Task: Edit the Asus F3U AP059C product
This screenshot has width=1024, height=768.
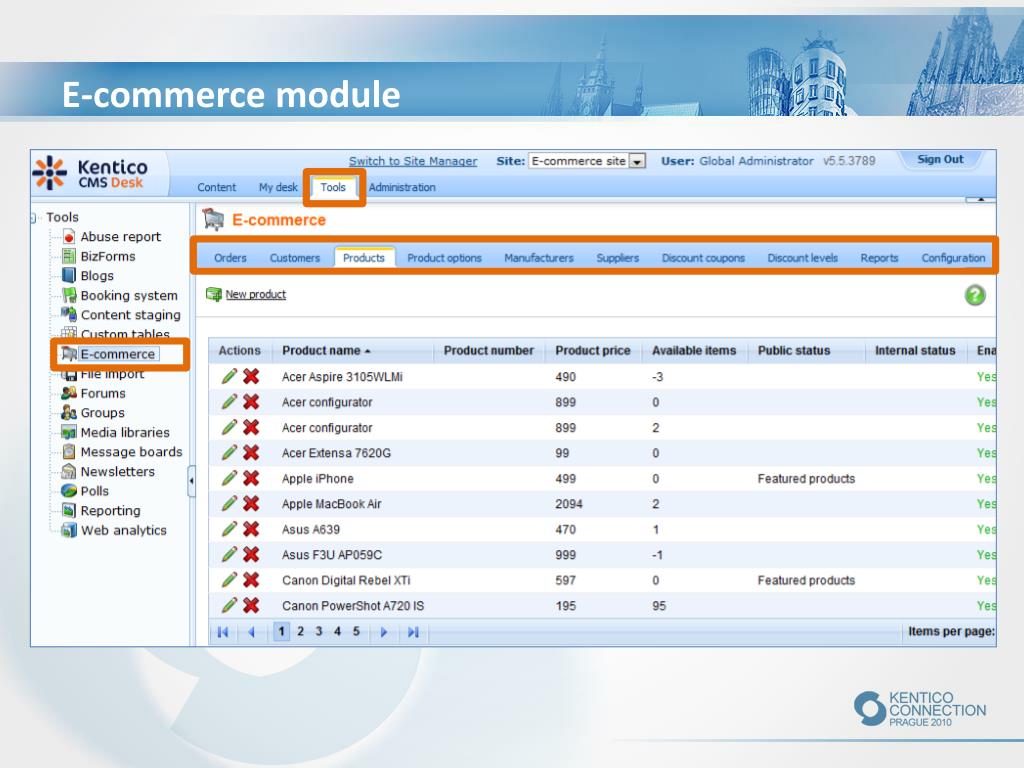Action: click(229, 554)
